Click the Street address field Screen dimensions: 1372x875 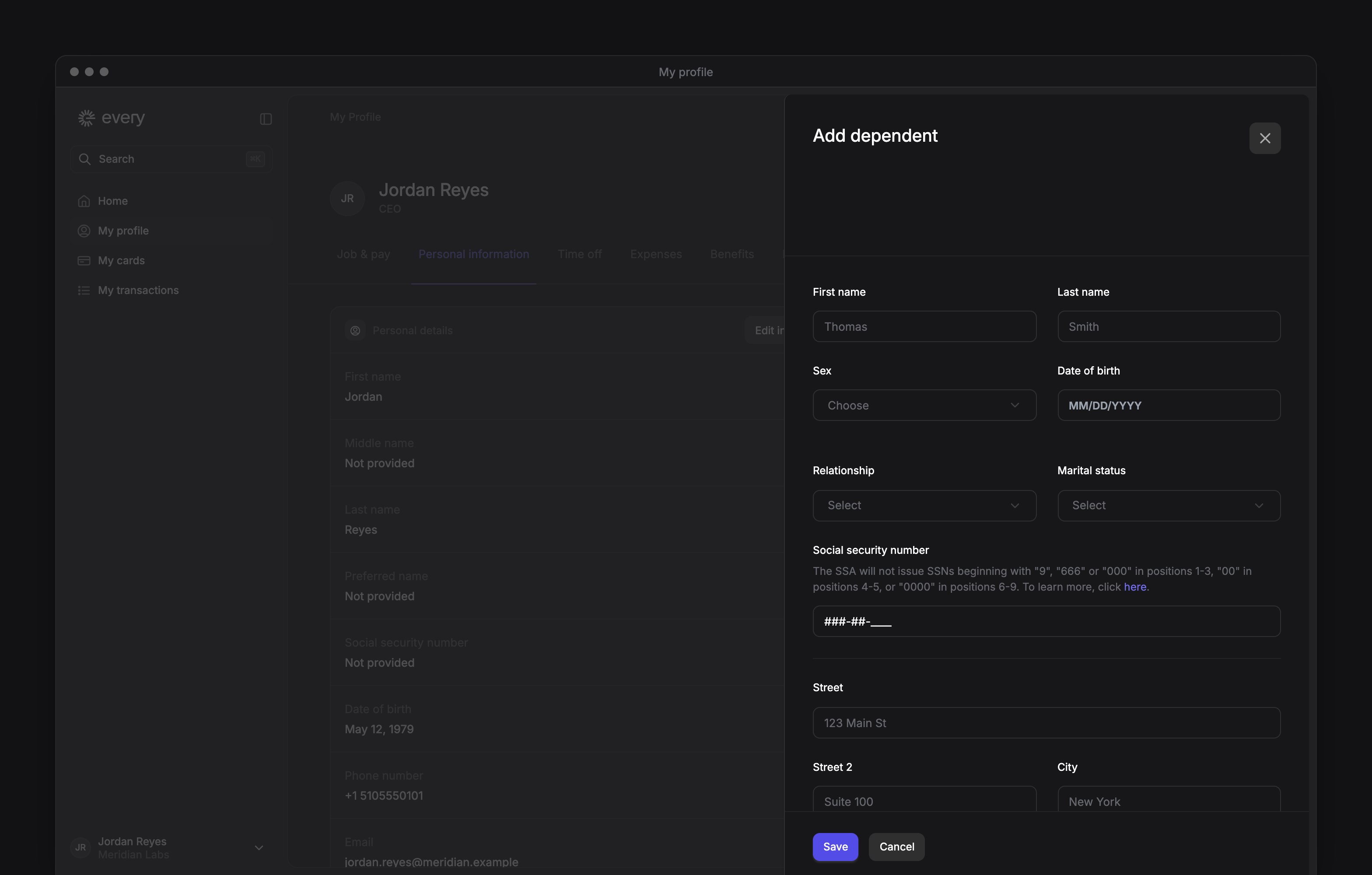(x=1046, y=723)
